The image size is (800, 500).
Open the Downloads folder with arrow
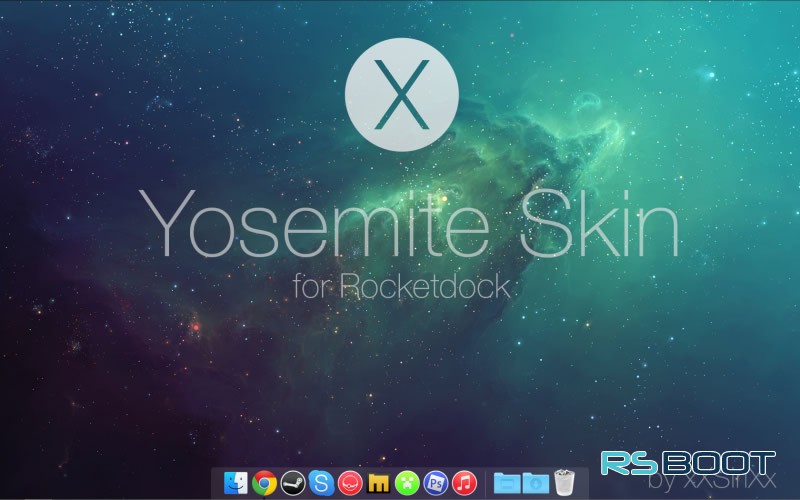[535, 483]
